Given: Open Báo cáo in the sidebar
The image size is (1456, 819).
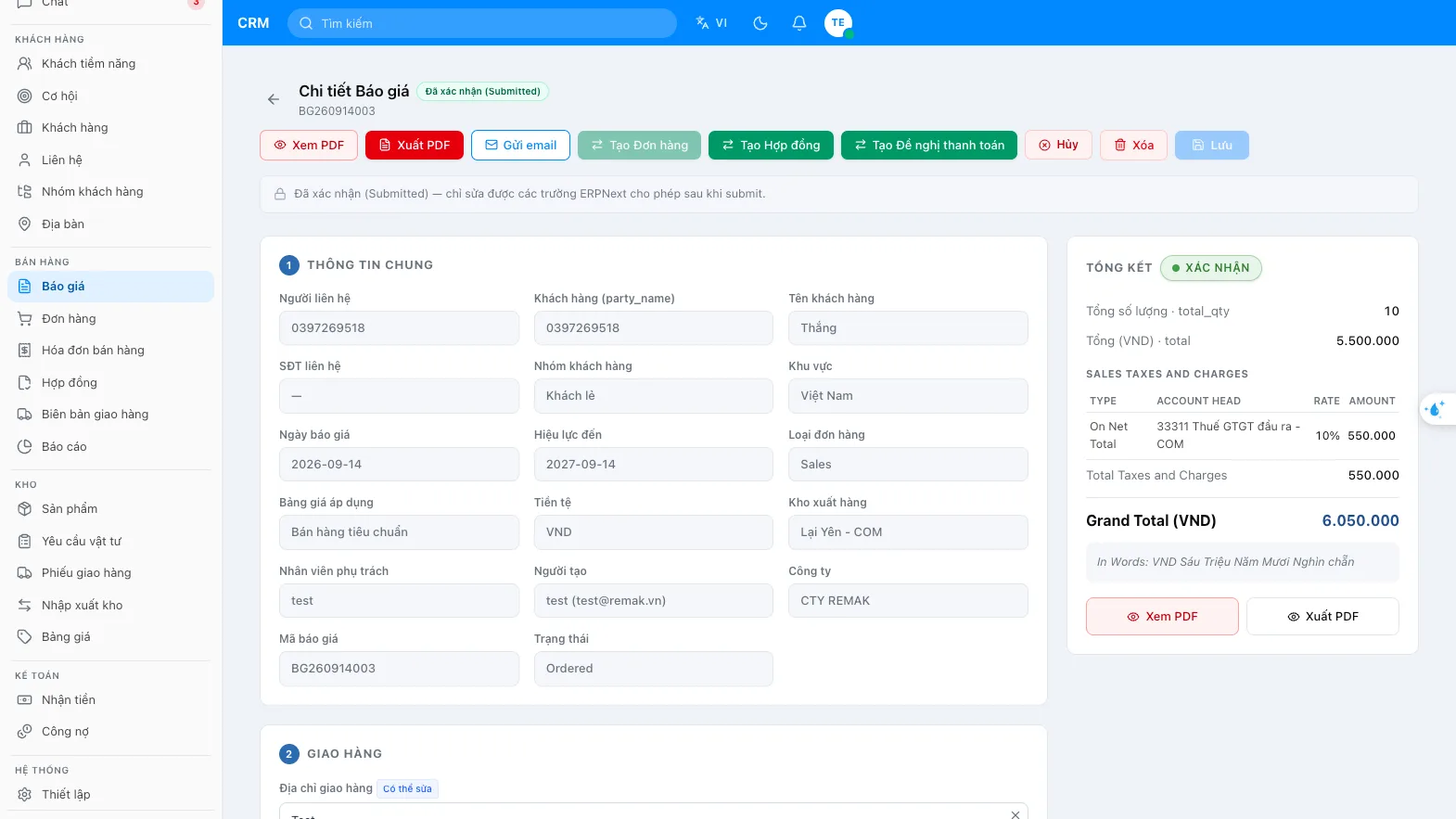Looking at the screenshot, I should 110,447.
